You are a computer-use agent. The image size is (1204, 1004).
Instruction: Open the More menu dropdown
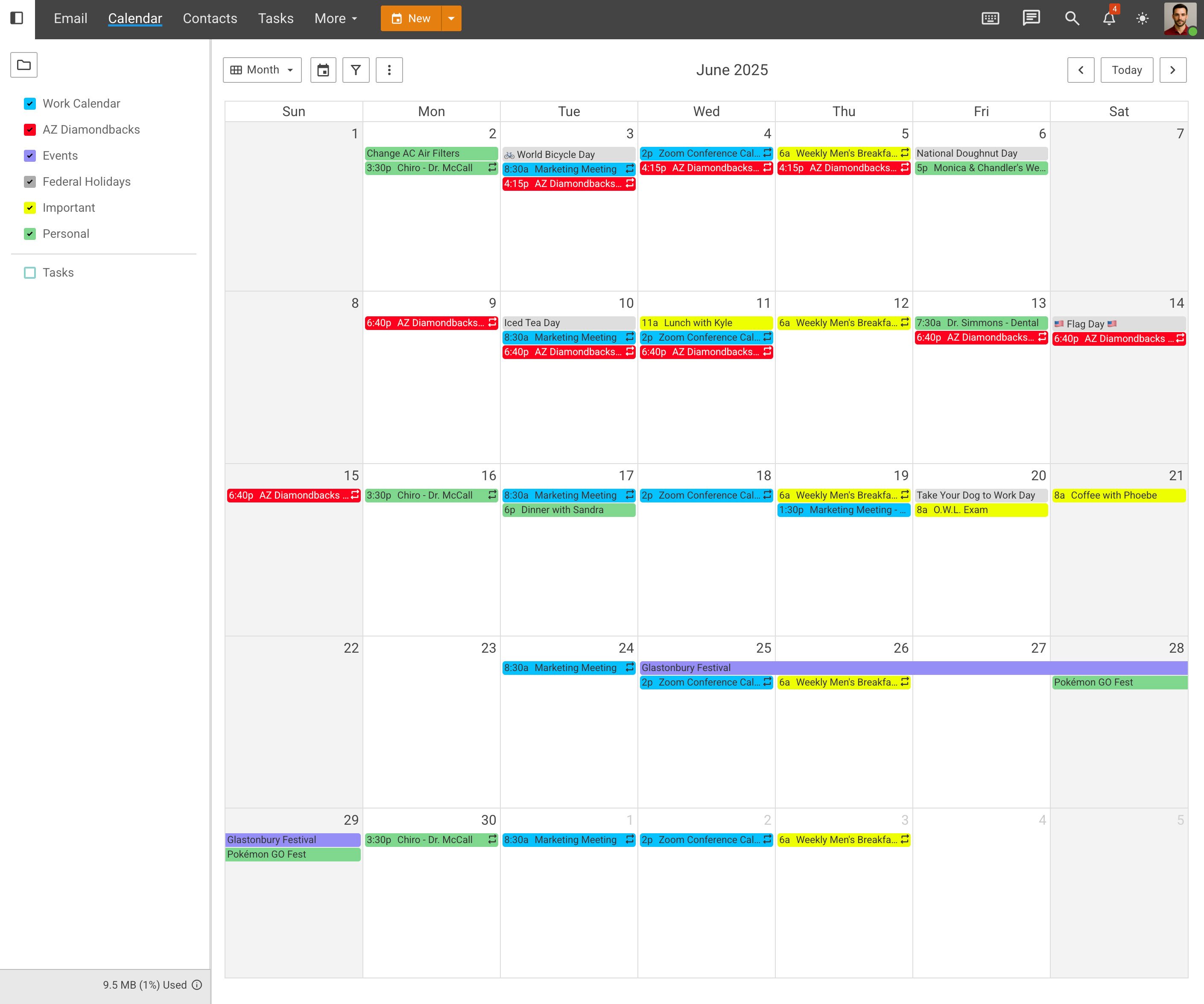click(x=336, y=18)
